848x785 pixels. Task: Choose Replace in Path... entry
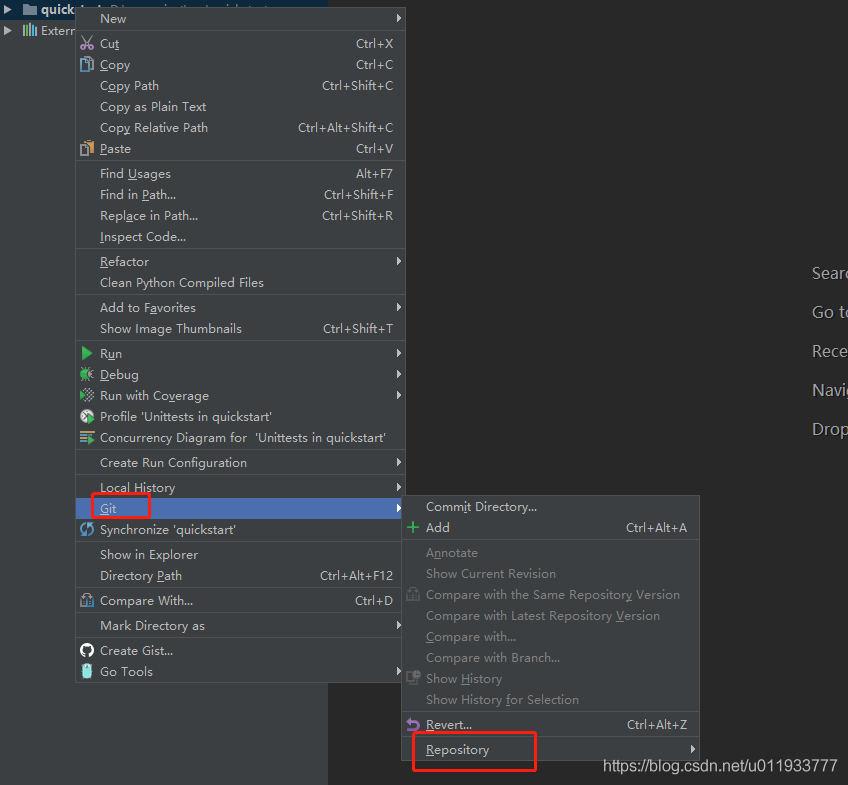pyautogui.click(x=241, y=216)
